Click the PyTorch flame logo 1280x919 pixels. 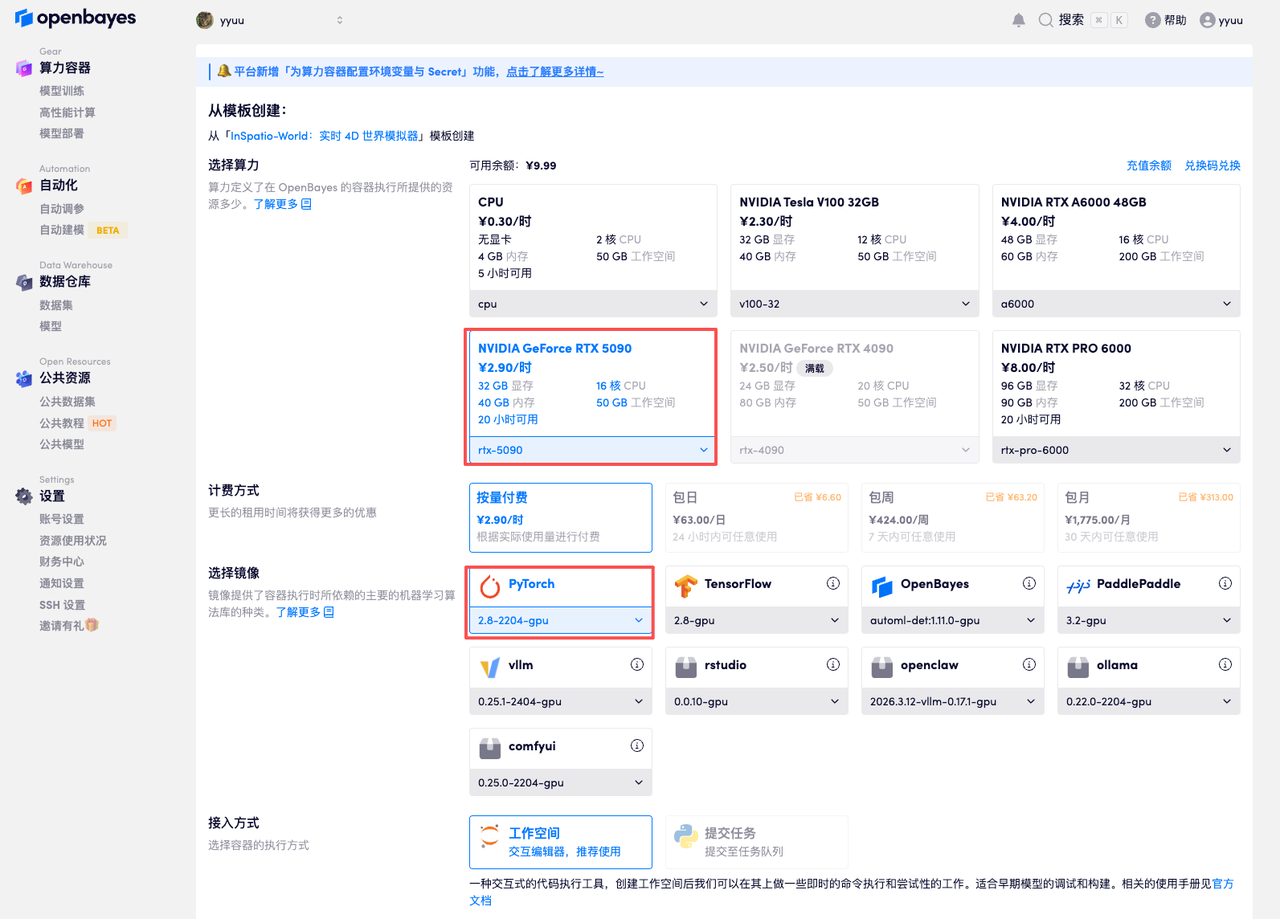tap(490, 586)
